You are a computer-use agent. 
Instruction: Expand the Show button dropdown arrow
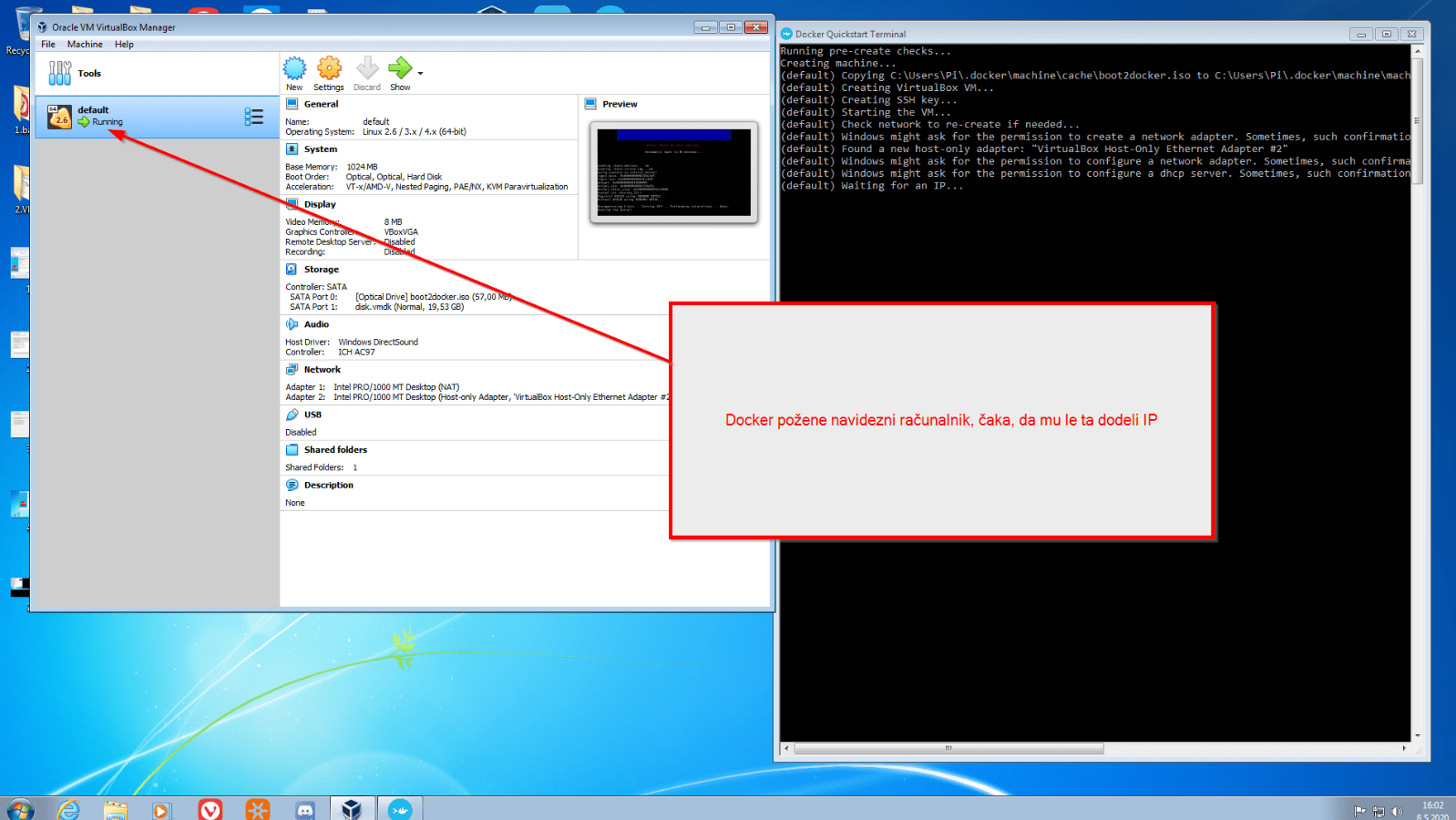click(420, 73)
